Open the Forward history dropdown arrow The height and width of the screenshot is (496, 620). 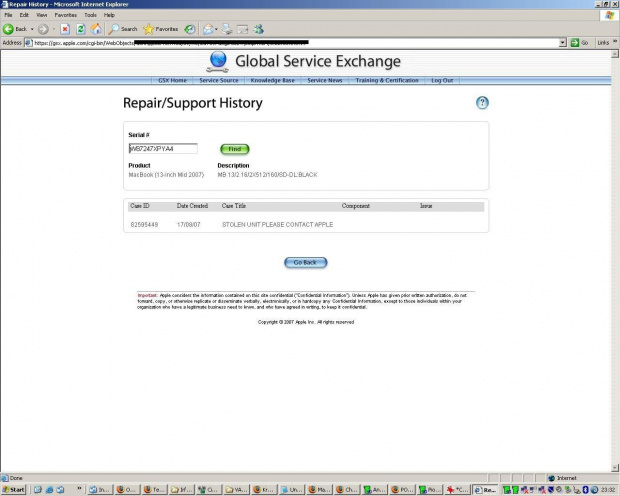53,29
